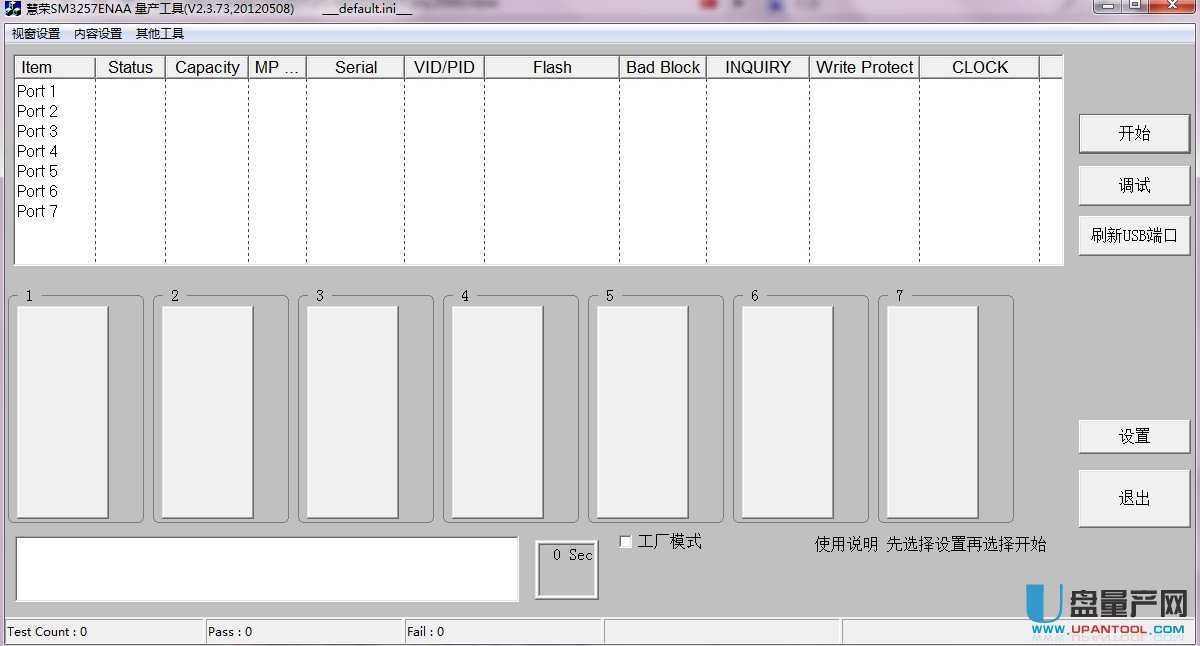This screenshot has width=1200, height=646.
Task: Open the 视窗设置 menu
Action: (x=36, y=34)
